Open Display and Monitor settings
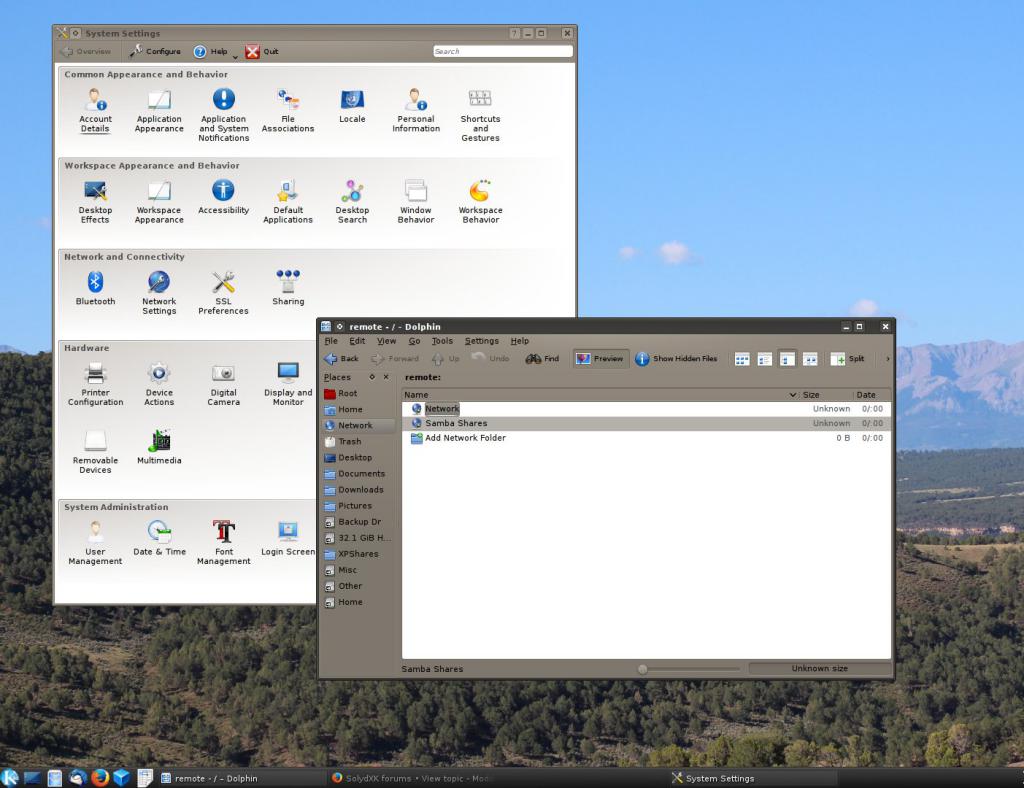The width and height of the screenshot is (1024, 788). (288, 384)
